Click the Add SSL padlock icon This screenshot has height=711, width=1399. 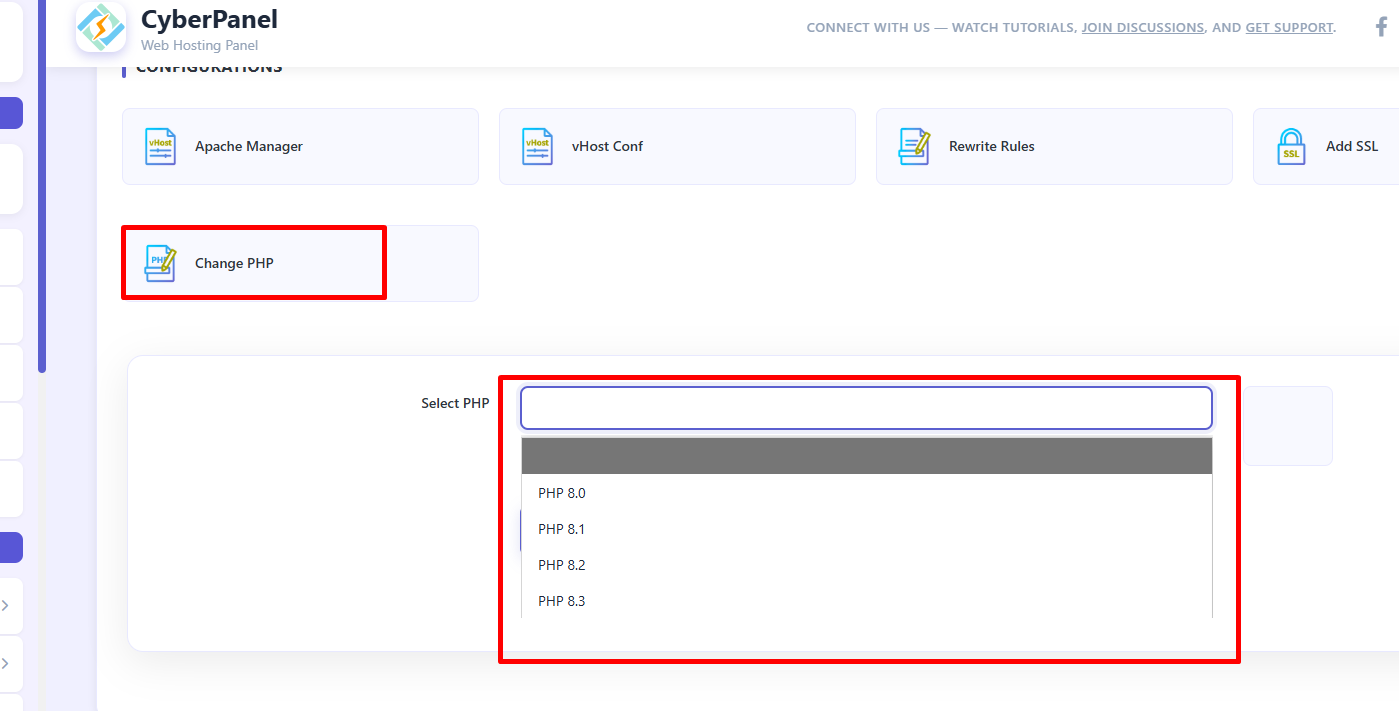pyautogui.click(x=1291, y=146)
